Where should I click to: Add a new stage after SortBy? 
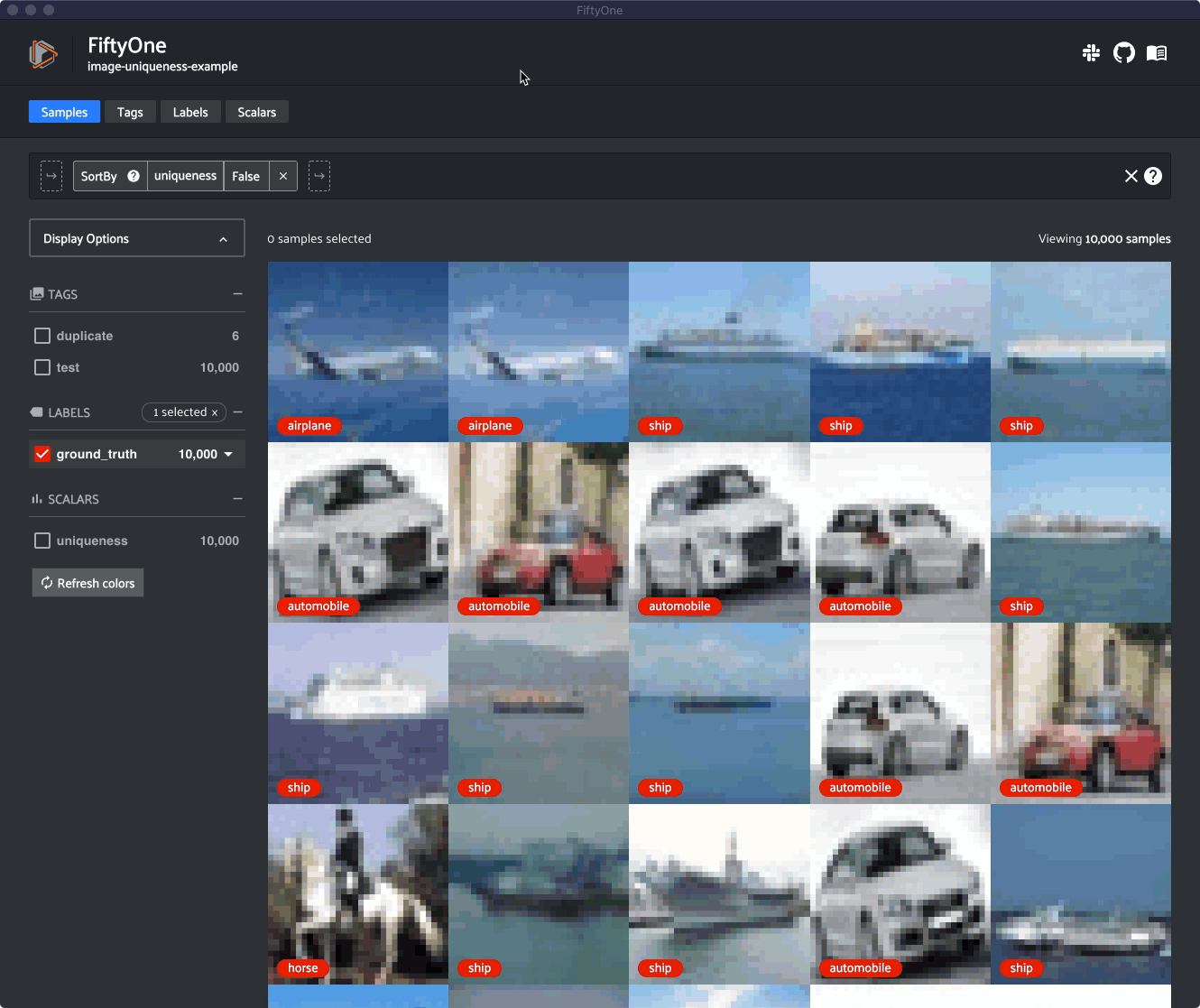click(319, 176)
